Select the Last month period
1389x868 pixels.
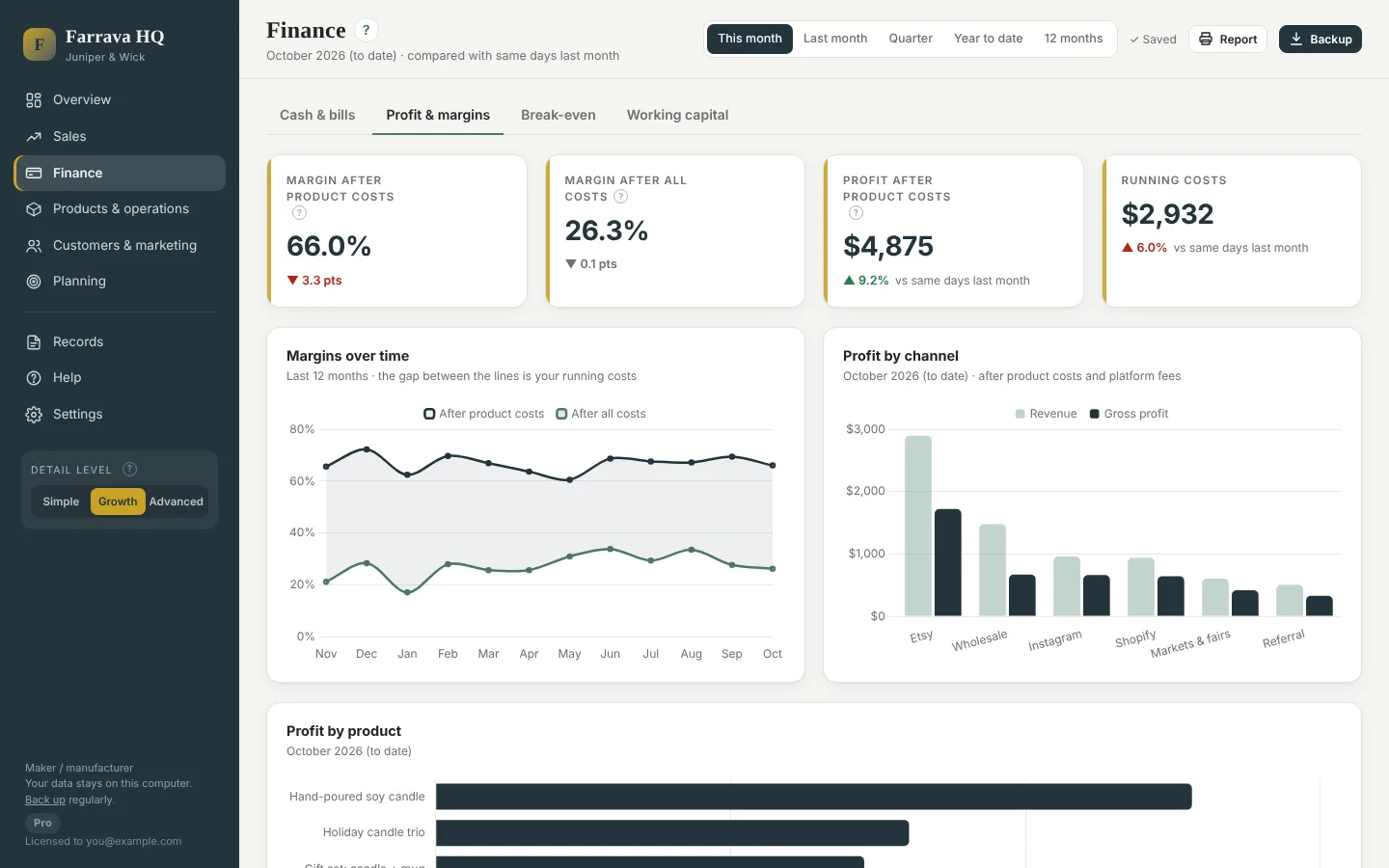point(835,39)
